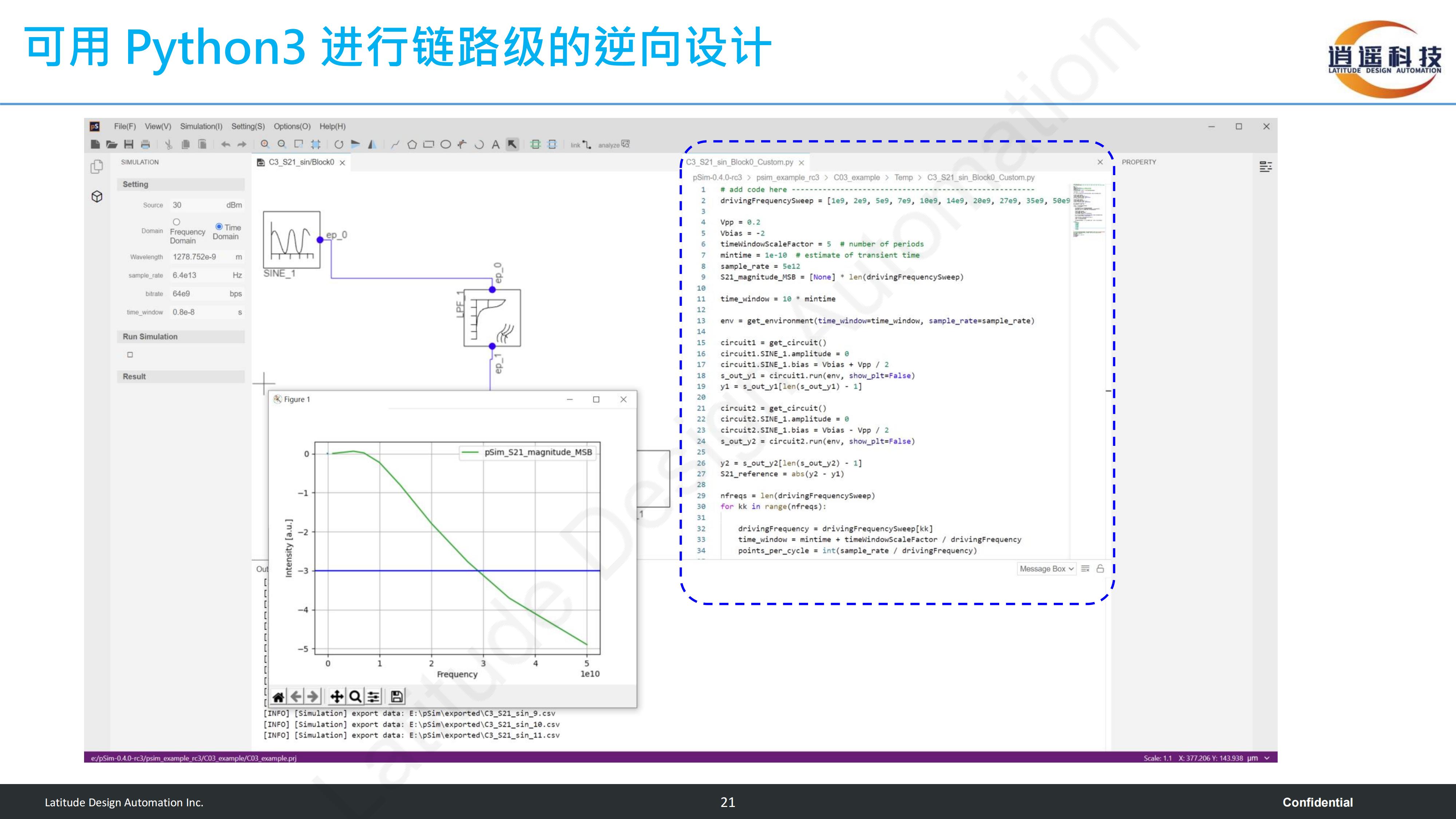Screen dimensions: 1456x819
Task: Check the Run Simulation checkbox
Action: coord(130,355)
